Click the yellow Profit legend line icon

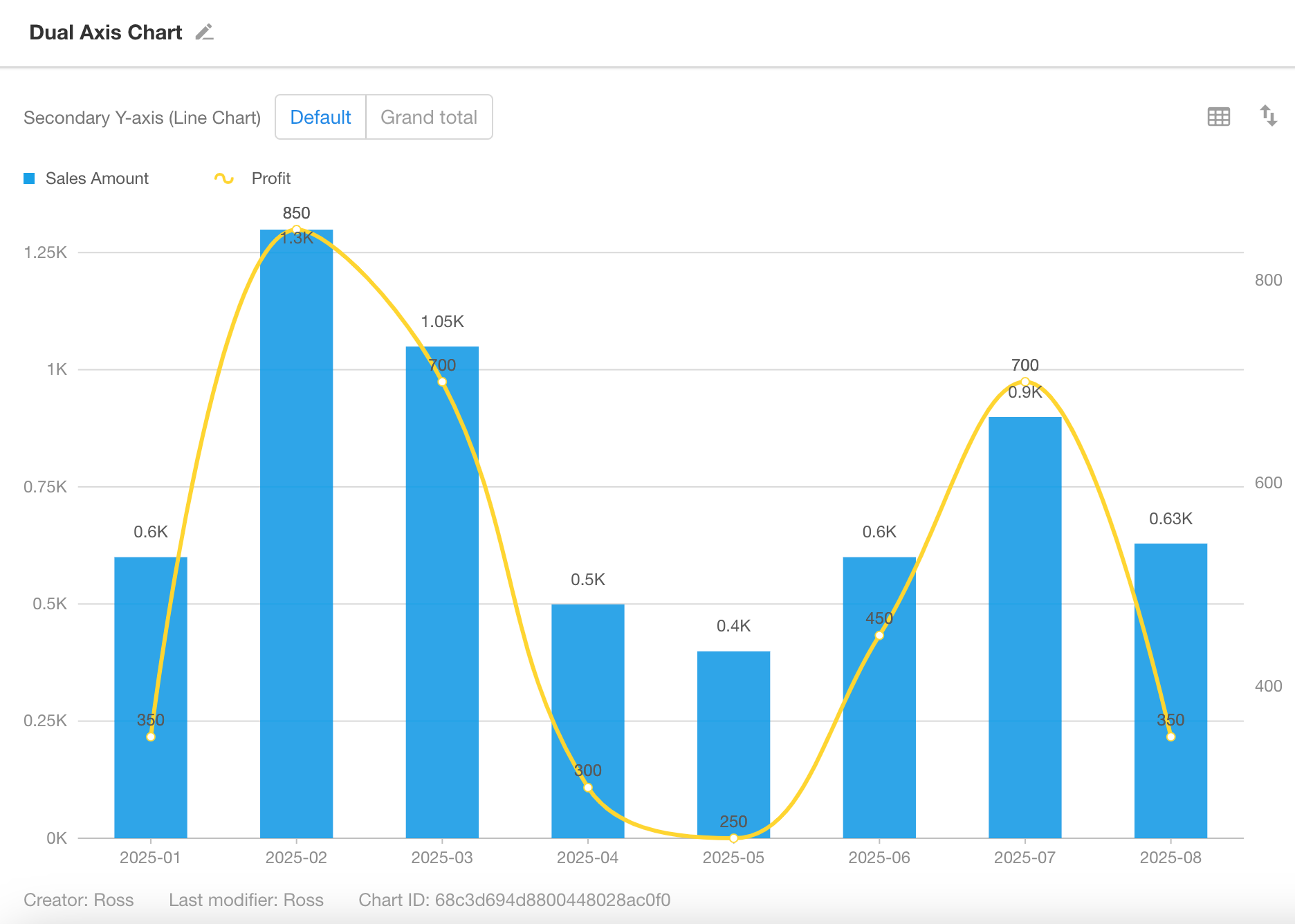[223, 178]
